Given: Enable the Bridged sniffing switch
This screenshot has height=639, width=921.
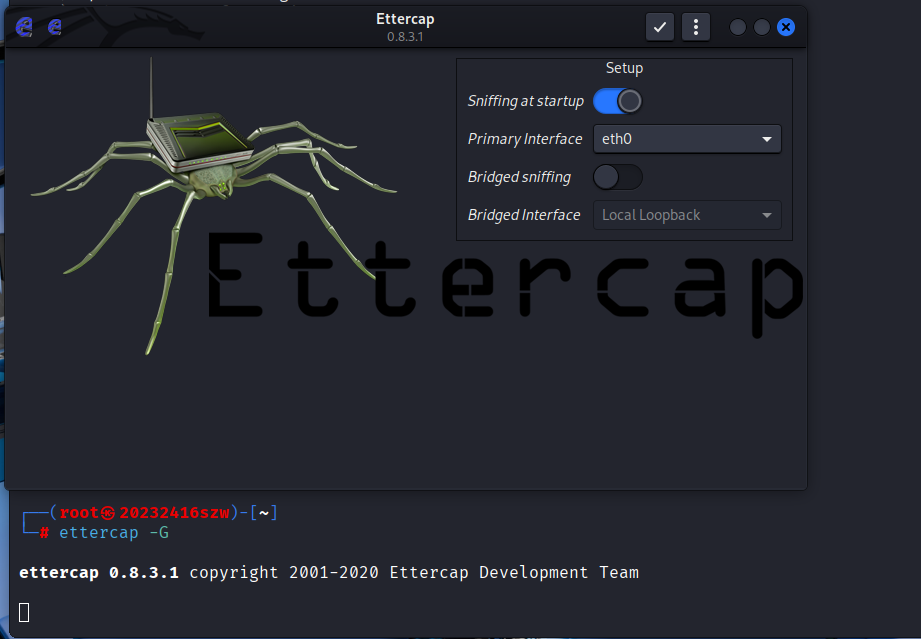Looking at the screenshot, I should tap(617, 177).
